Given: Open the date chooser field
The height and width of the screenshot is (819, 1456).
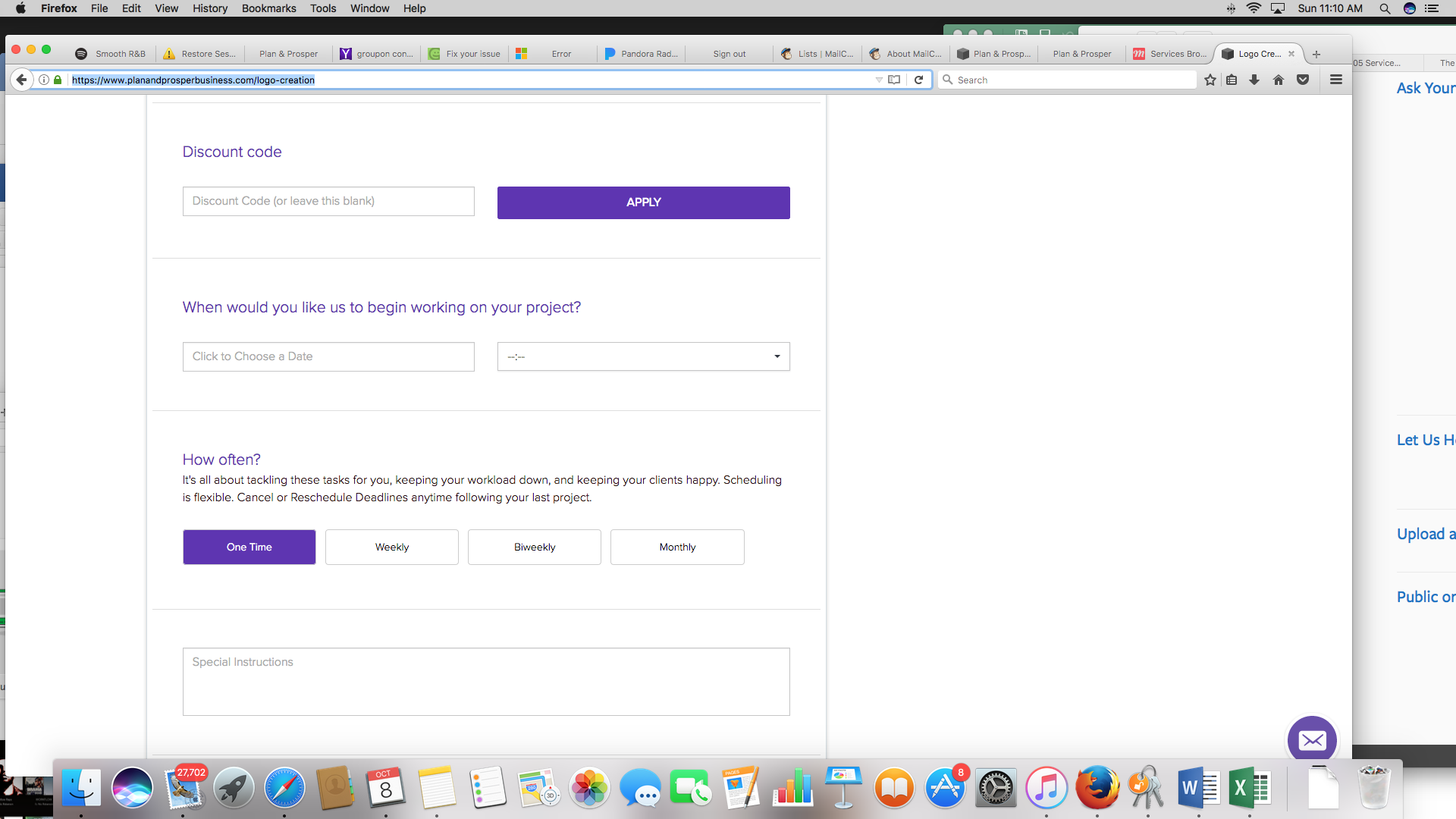Looking at the screenshot, I should 328,356.
